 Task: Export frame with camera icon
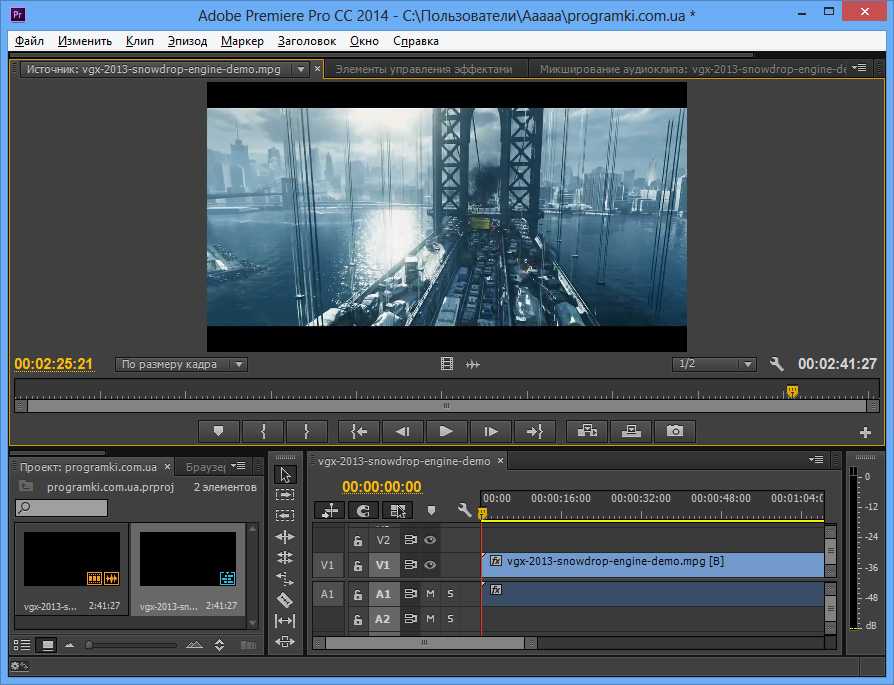[x=674, y=431]
